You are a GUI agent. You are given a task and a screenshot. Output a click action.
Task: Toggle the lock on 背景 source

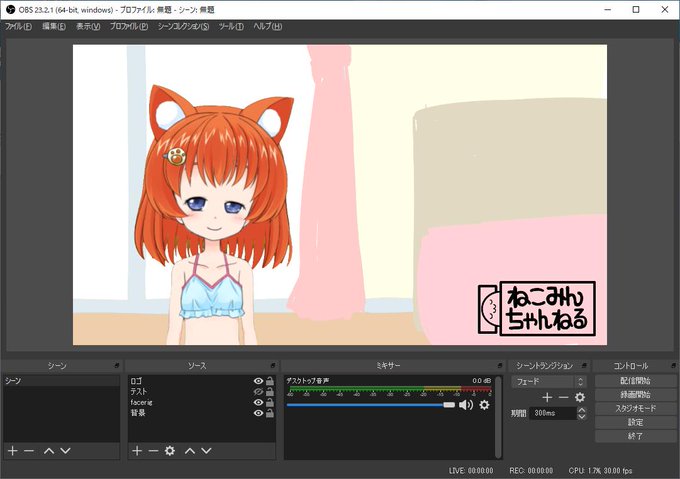[270, 413]
